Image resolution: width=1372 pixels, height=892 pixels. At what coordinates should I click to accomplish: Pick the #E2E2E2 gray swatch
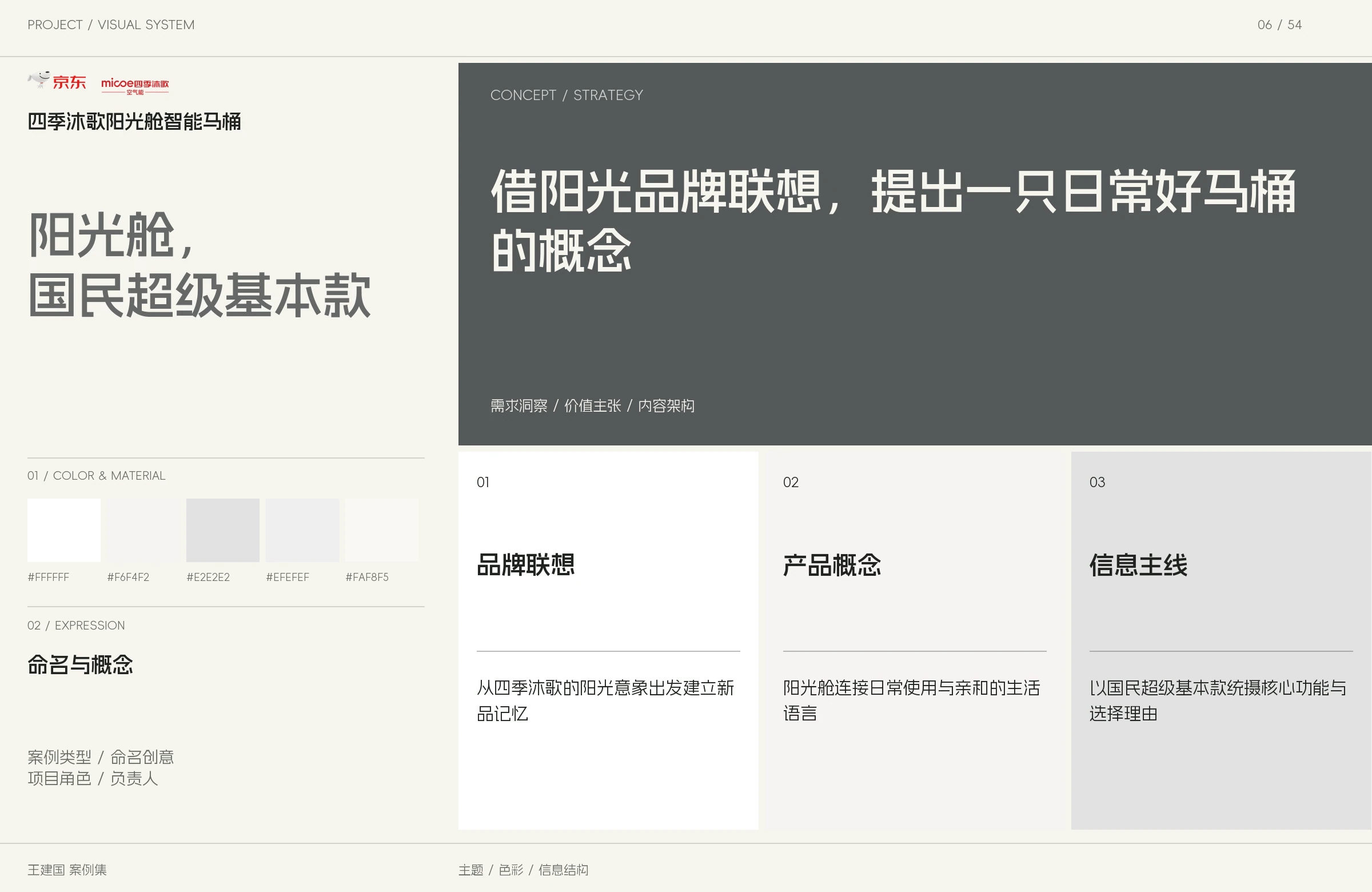222,530
